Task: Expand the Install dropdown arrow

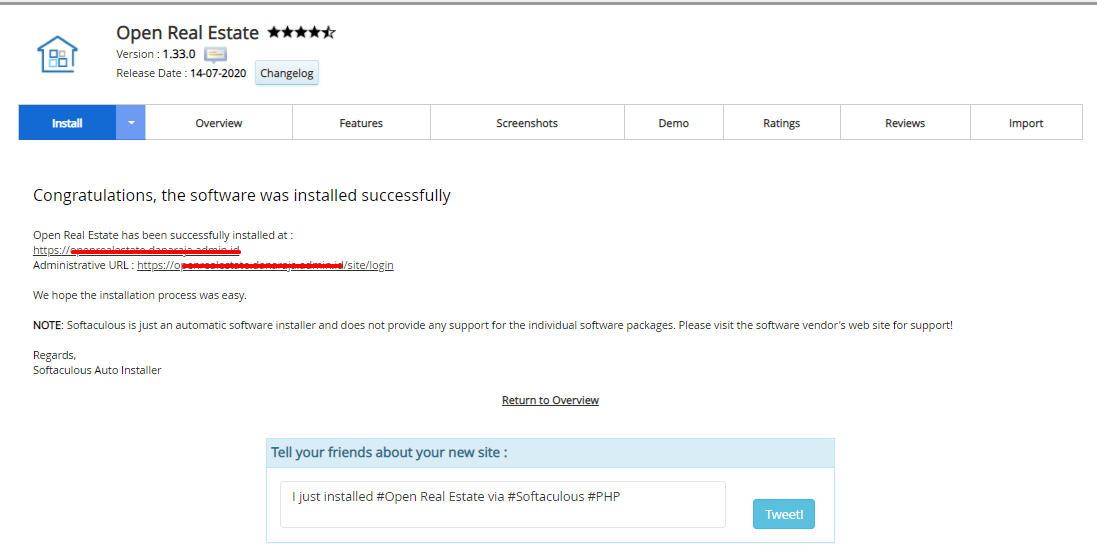Action: [131, 122]
